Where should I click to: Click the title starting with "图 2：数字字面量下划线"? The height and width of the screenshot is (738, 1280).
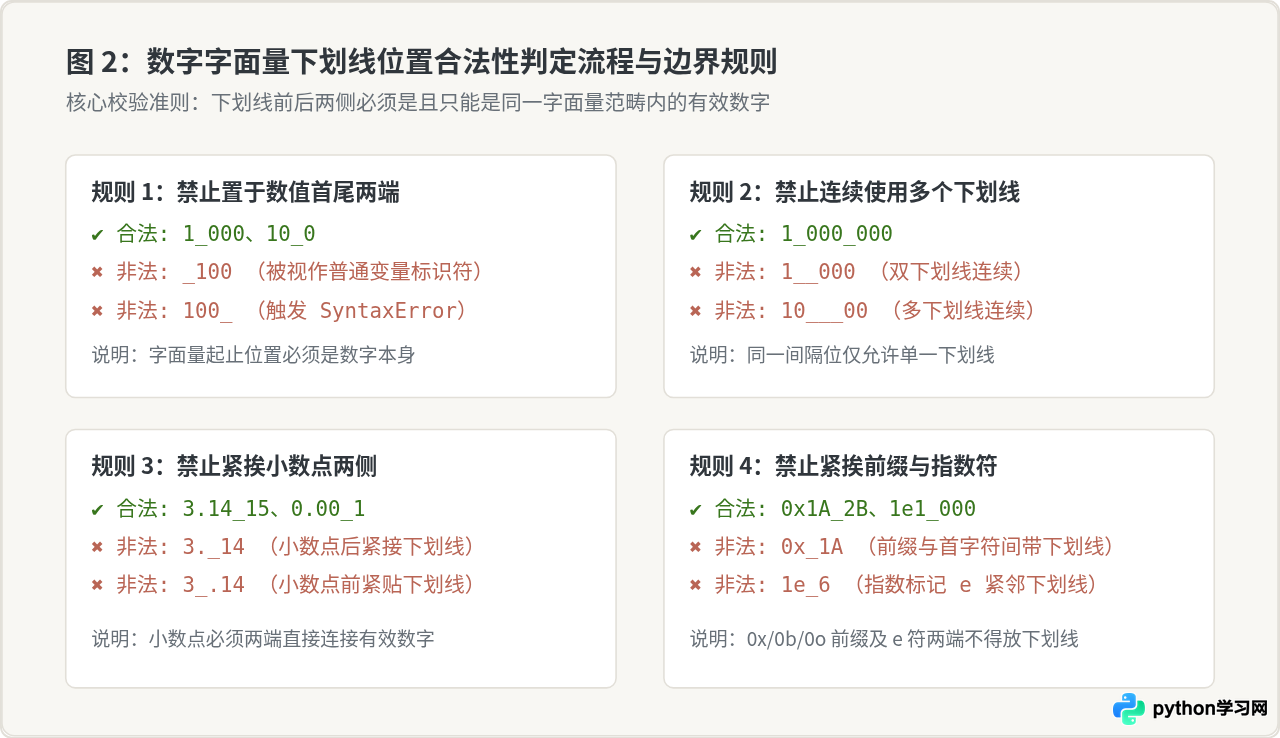click(x=421, y=62)
